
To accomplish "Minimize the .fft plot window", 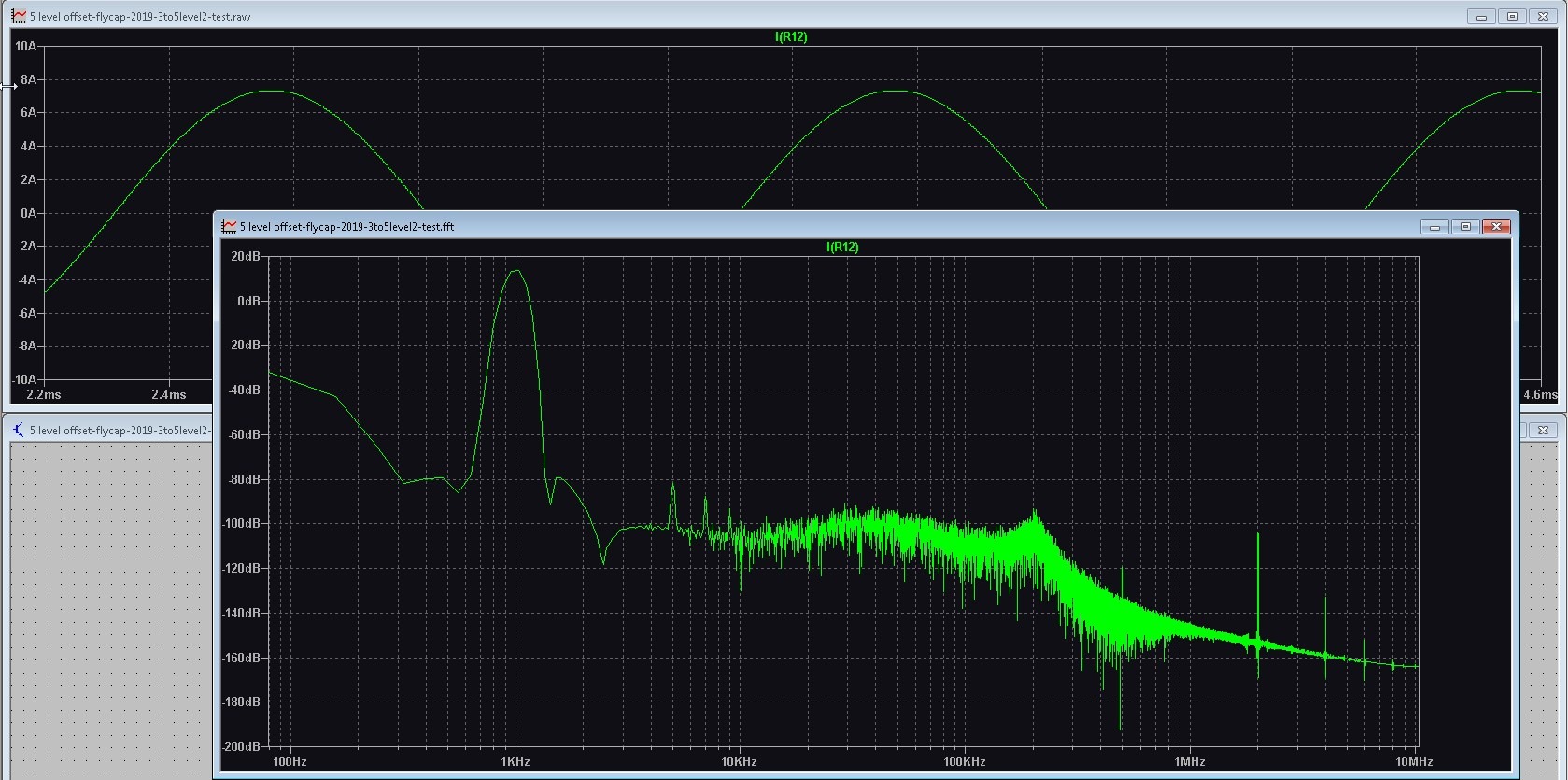I will [x=1434, y=226].
